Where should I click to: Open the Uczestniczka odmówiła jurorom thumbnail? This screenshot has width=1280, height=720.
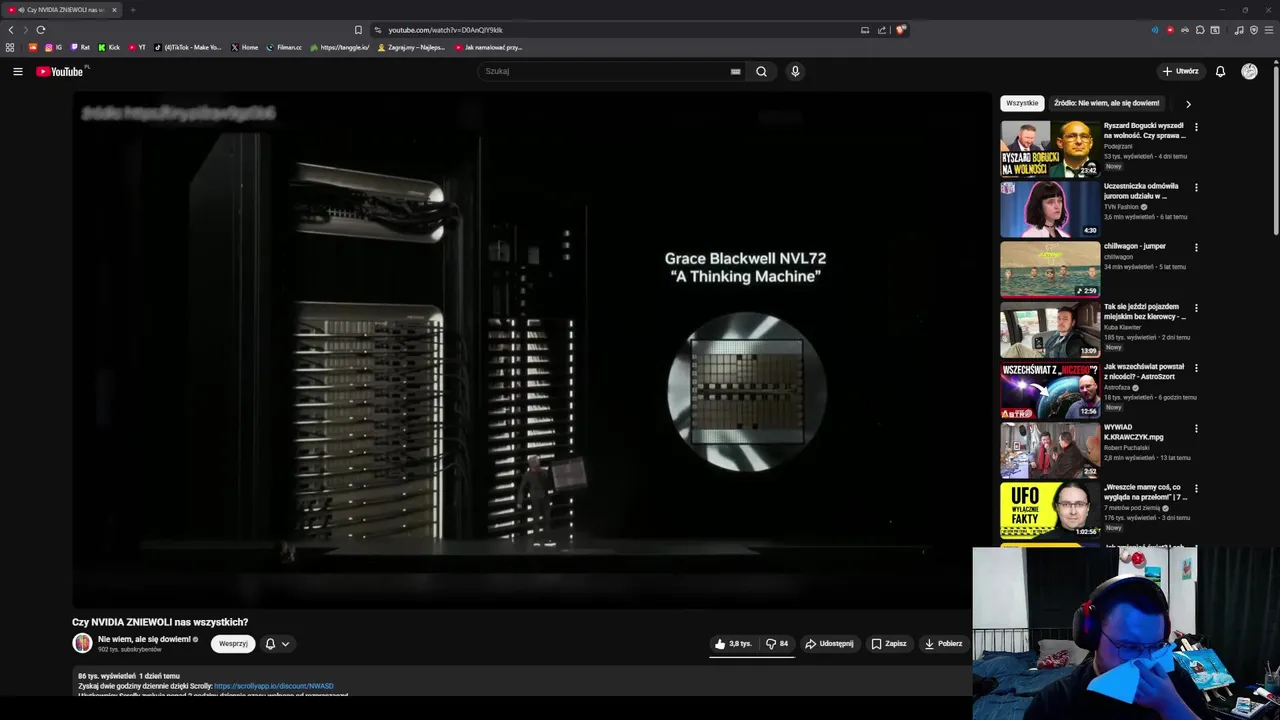coord(1050,209)
